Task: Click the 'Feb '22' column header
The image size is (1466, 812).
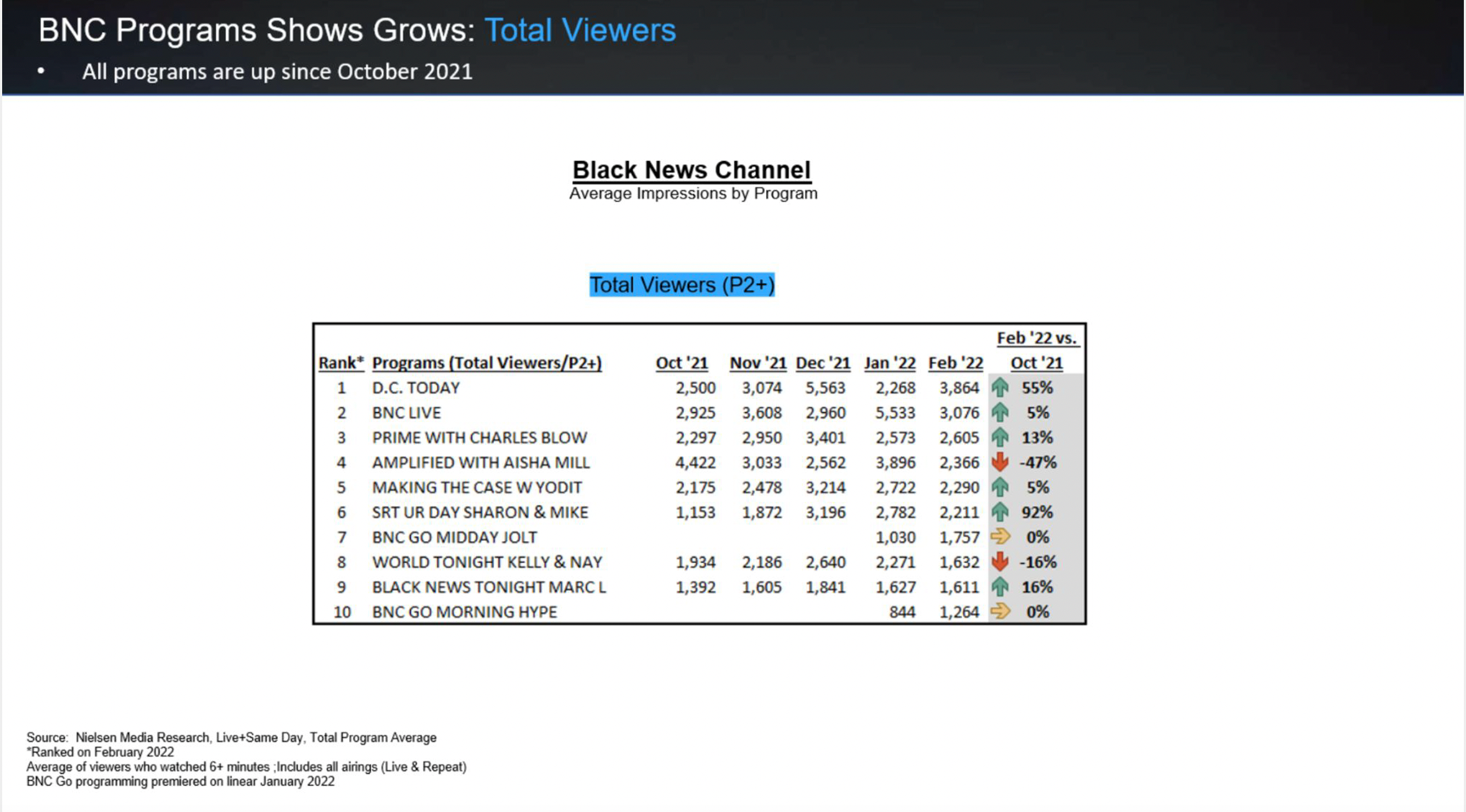Action: point(956,363)
